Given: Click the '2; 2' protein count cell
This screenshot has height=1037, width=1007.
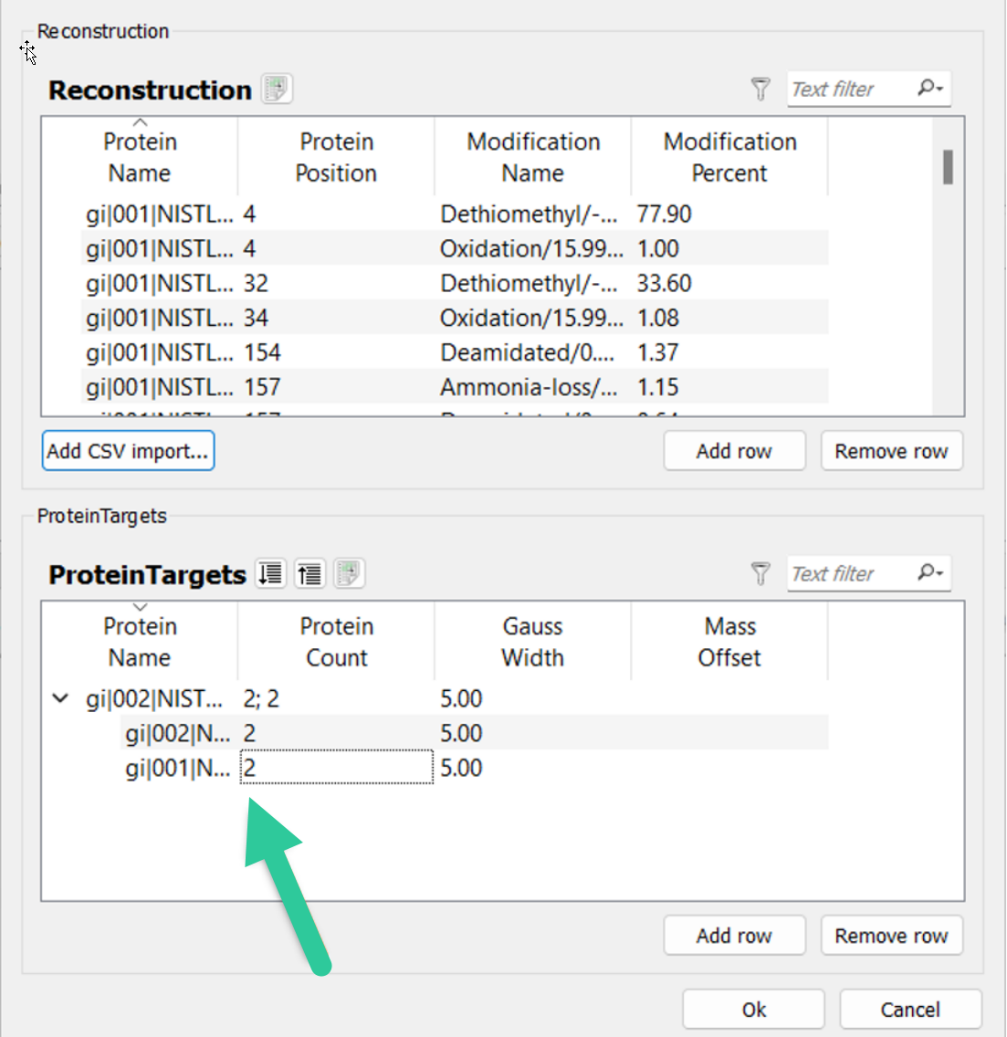Looking at the screenshot, I should coord(336,698).
